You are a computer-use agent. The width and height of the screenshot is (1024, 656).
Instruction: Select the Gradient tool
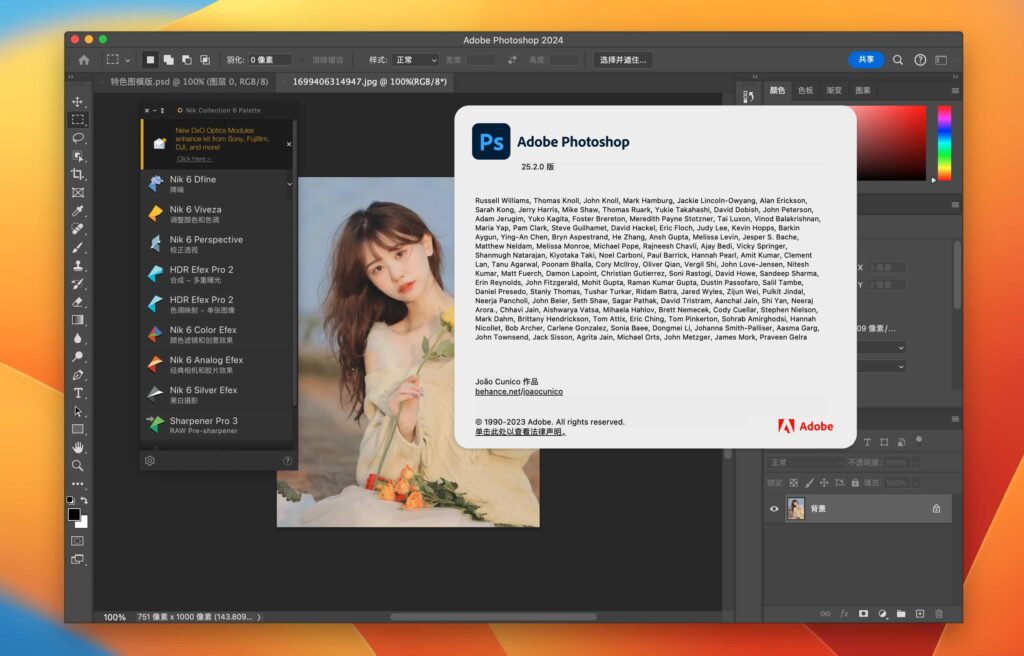(78, 320)
